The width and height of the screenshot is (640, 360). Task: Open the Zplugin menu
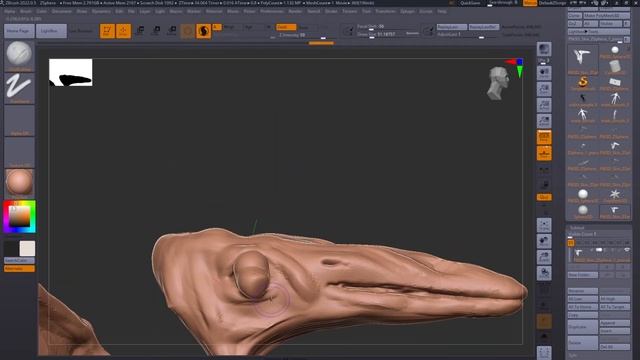click(407, 11)
